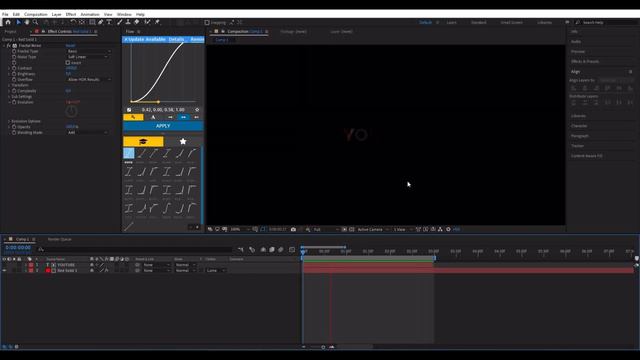The image size is (640, 360).
Task: Toggle the Complexity stopwatch
Action: coord(14,91)
